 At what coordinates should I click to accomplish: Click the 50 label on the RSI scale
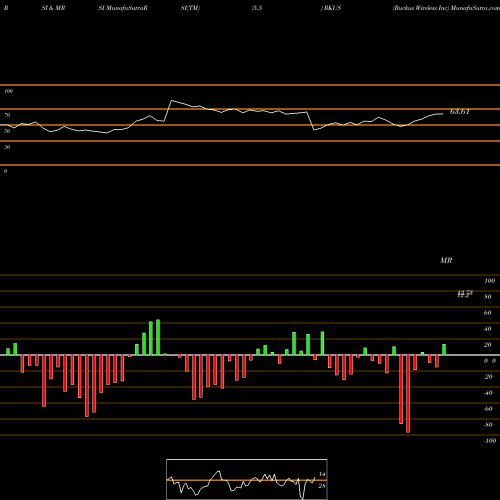point(7,131)
